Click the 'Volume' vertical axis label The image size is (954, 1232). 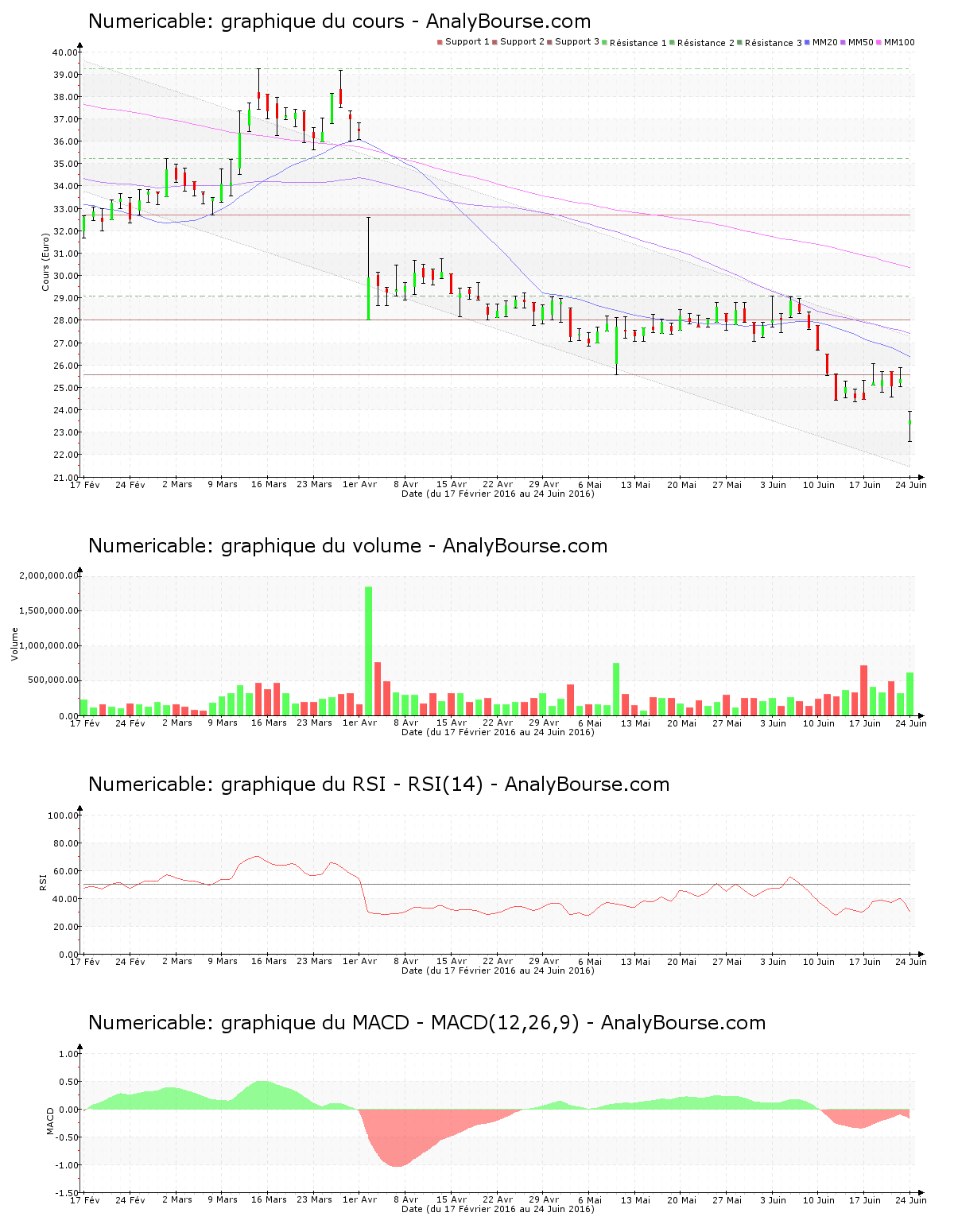[14, 644]
